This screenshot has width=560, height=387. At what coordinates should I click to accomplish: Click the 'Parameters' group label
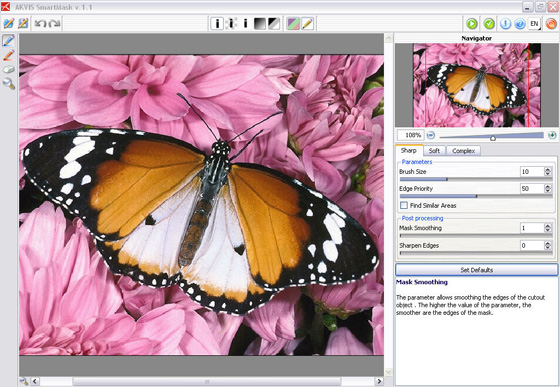[x=417, y=162]
